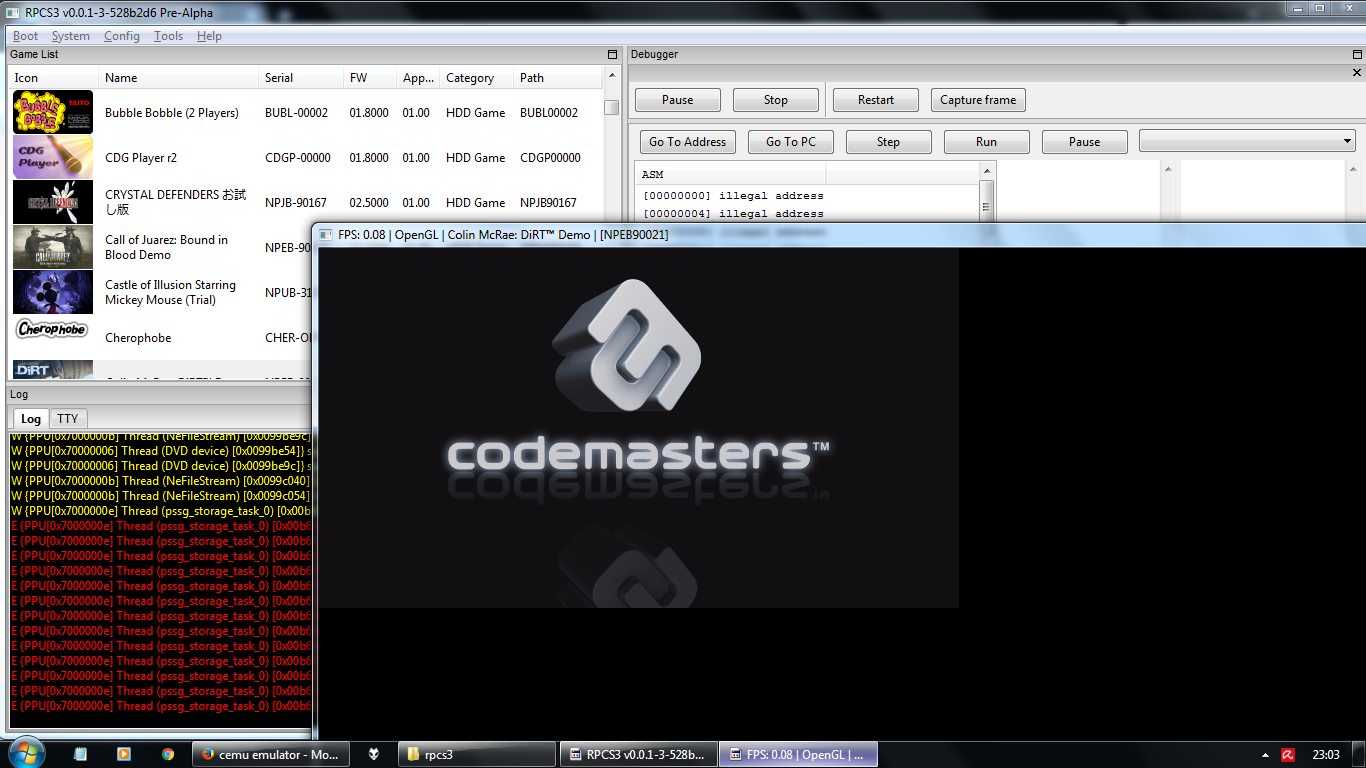This screenshot has height=768, width=1366.
Task: Click the debugger Step button
Action: coord(888,142)
